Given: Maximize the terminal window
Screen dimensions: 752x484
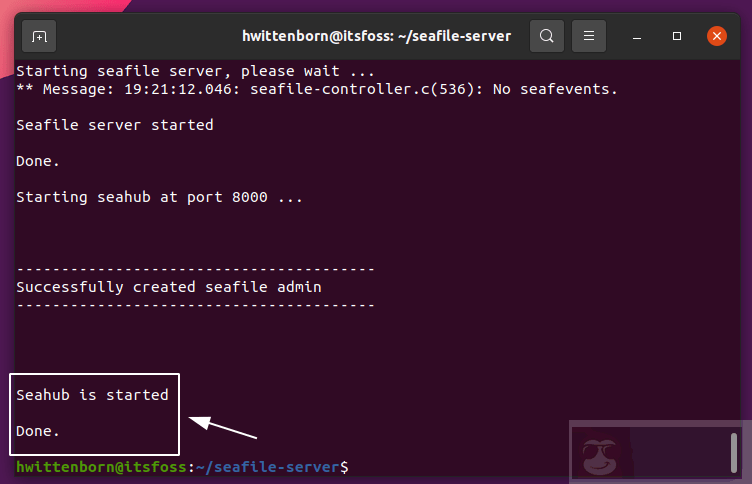Looking at the screenshot, I should 677,36.
